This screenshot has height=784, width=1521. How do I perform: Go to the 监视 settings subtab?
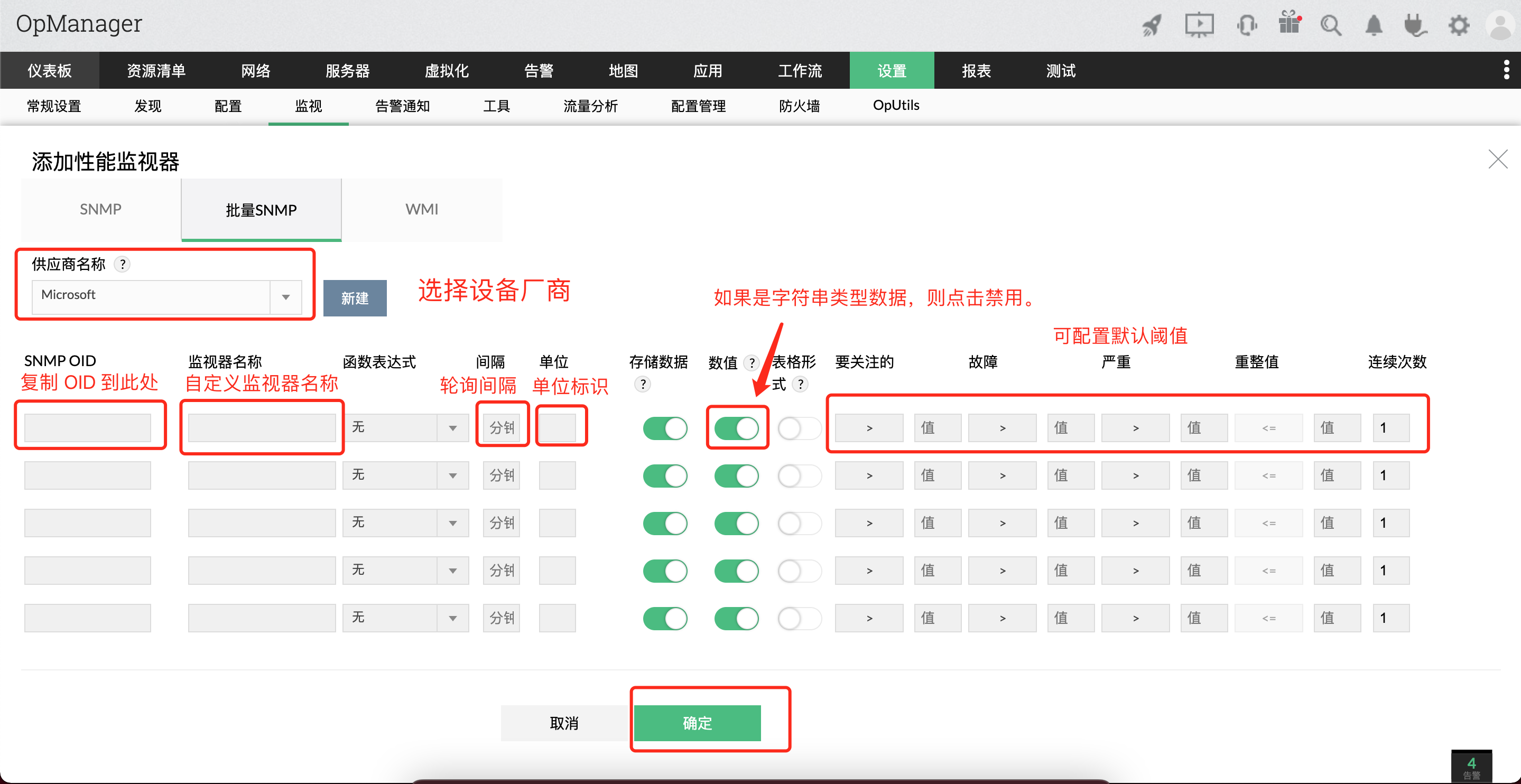[x=308, y=106]
